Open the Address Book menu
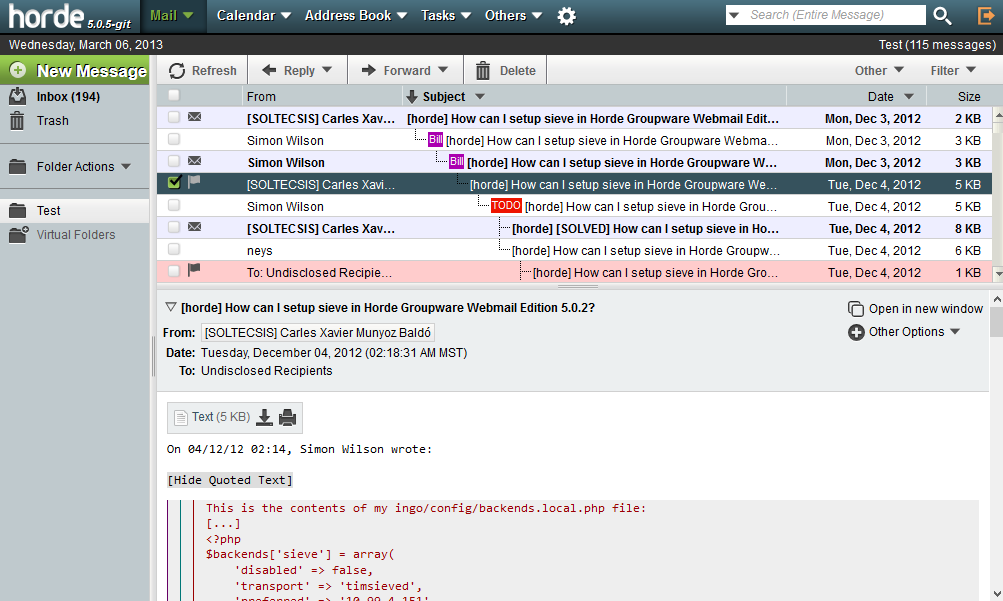Viewport: 1003px width, 601px height. [356, 15]
